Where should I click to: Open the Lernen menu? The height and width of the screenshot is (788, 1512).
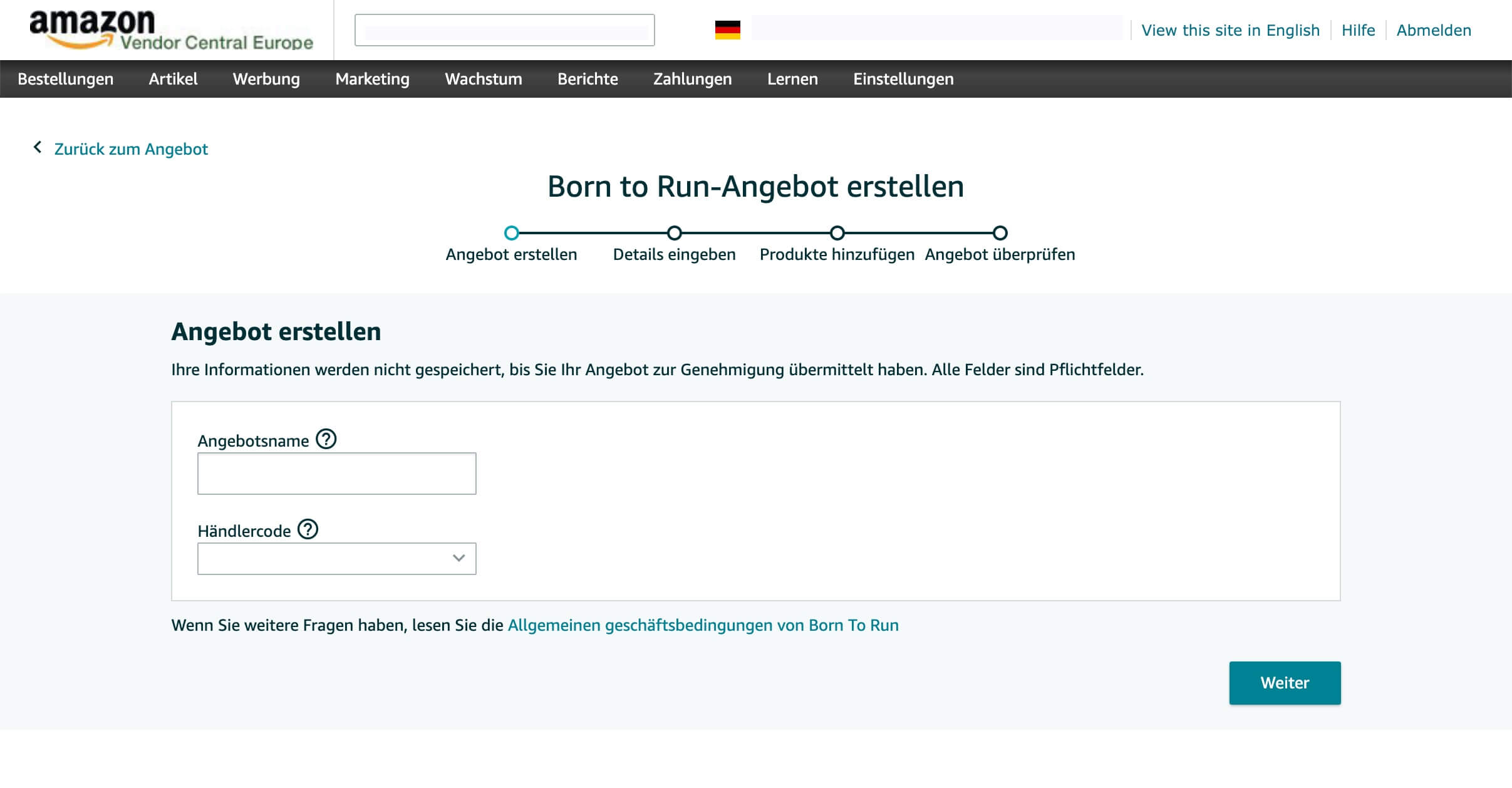[792, 79]
